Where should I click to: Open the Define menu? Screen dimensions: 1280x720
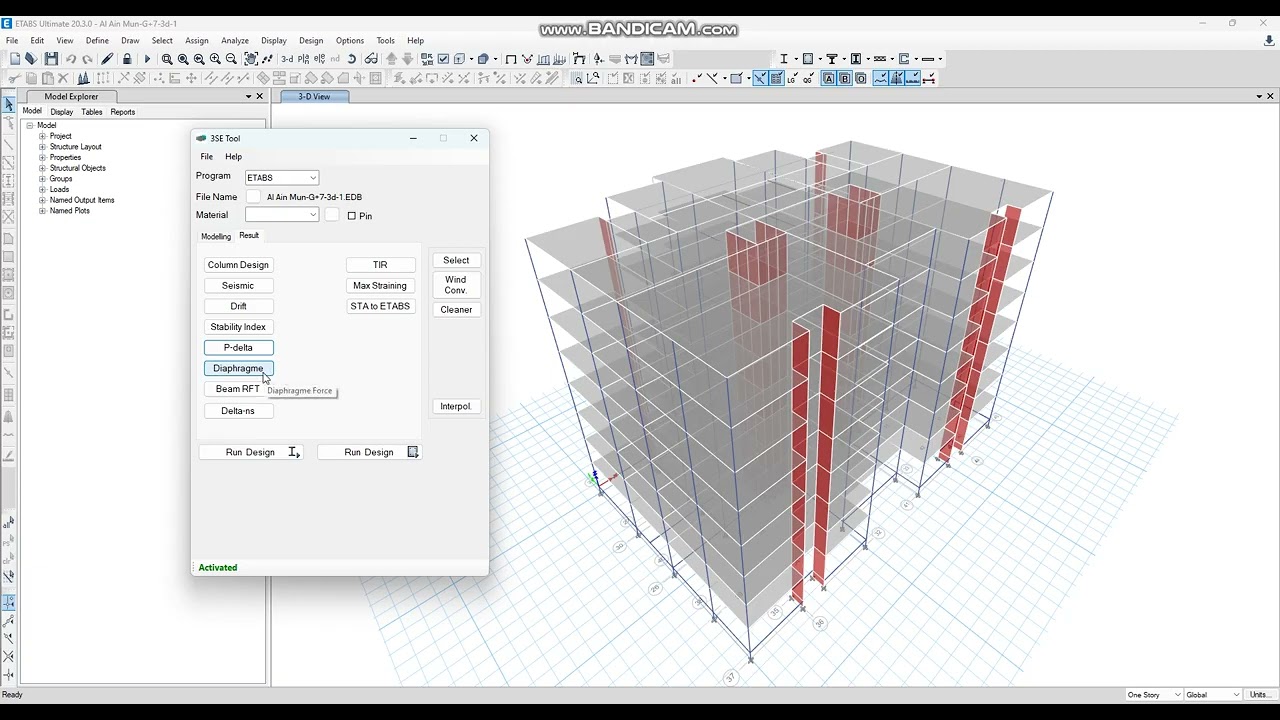coord(97,41)
